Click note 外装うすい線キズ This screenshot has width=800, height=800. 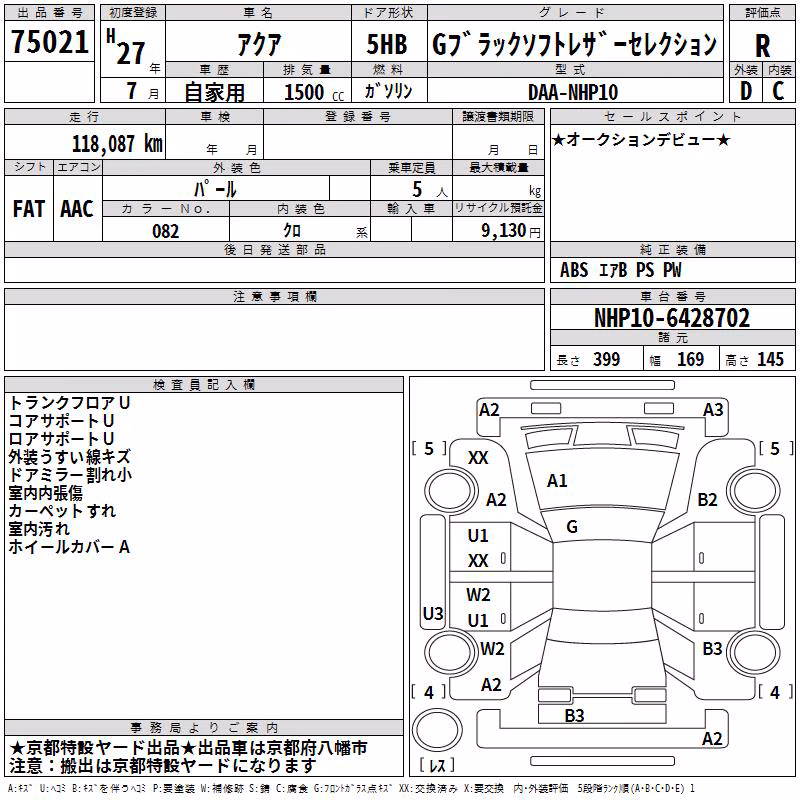coord(69,457)
